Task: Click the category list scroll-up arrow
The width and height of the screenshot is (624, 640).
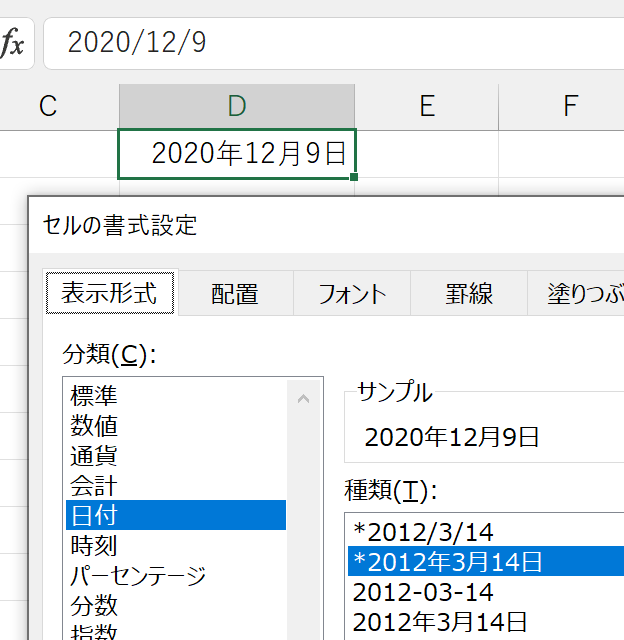Action: 303,399
